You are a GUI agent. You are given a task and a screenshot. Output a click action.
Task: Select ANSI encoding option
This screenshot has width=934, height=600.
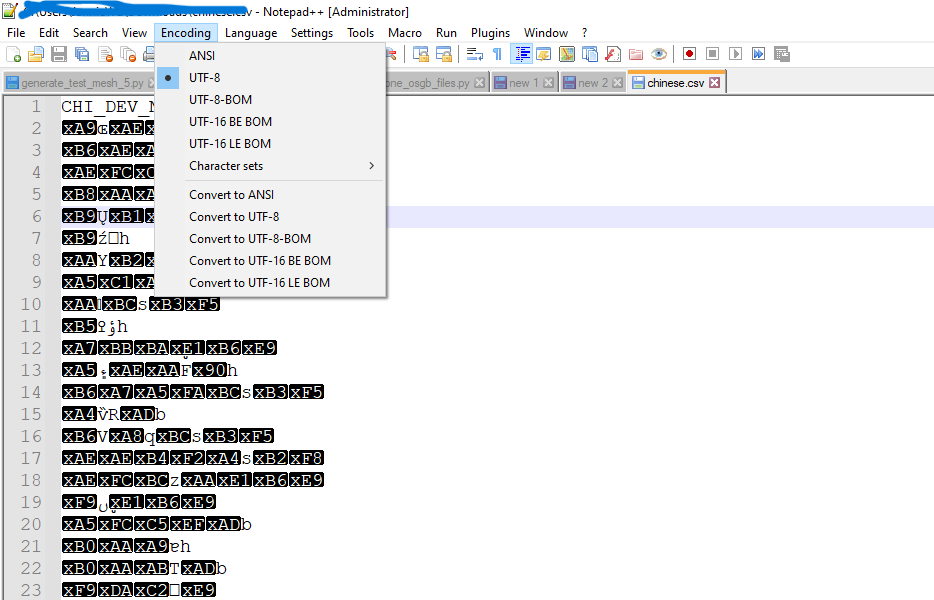(270, 55)
